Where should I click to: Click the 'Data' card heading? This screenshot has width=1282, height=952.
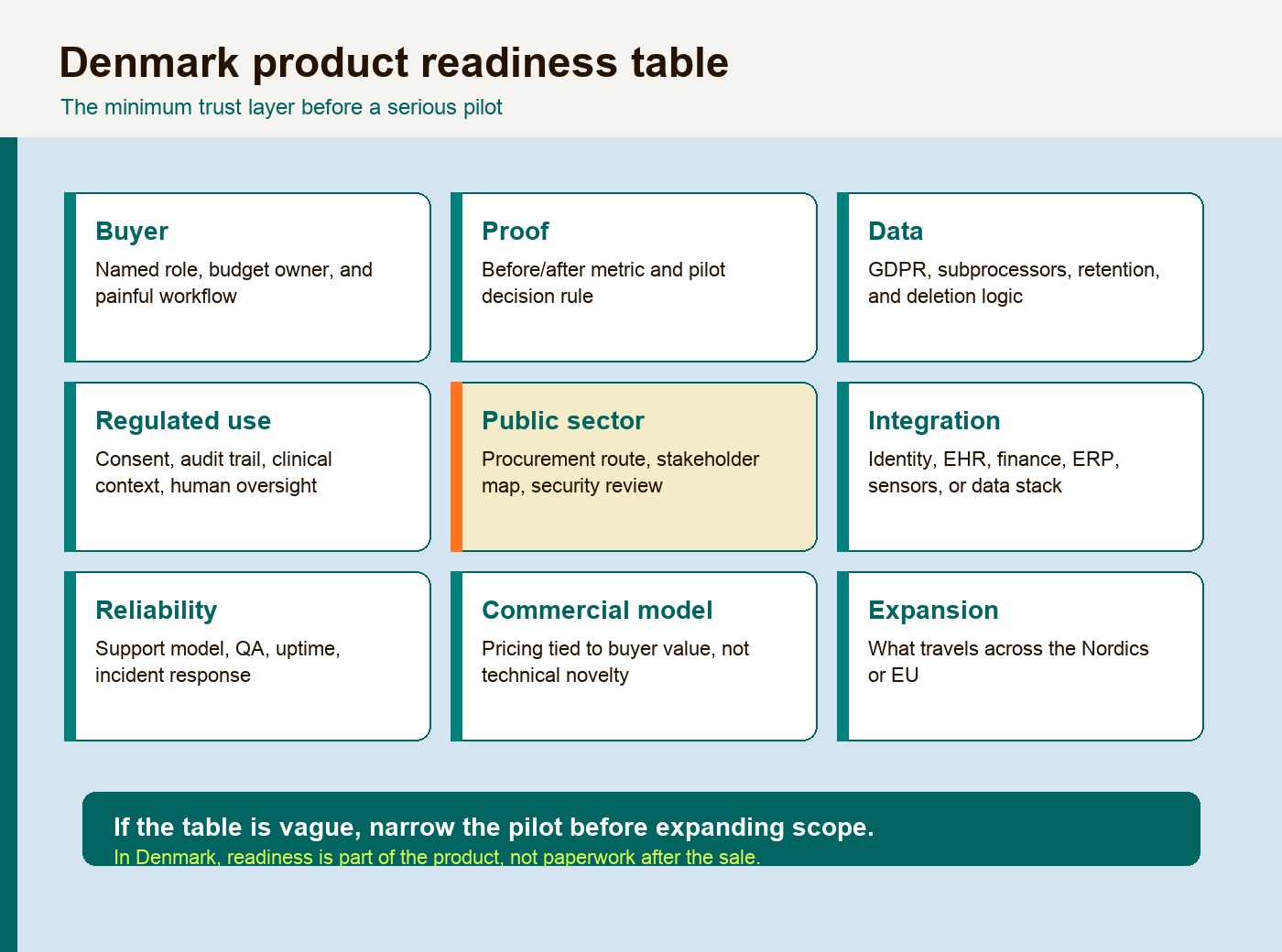click(x=896, y=231)
